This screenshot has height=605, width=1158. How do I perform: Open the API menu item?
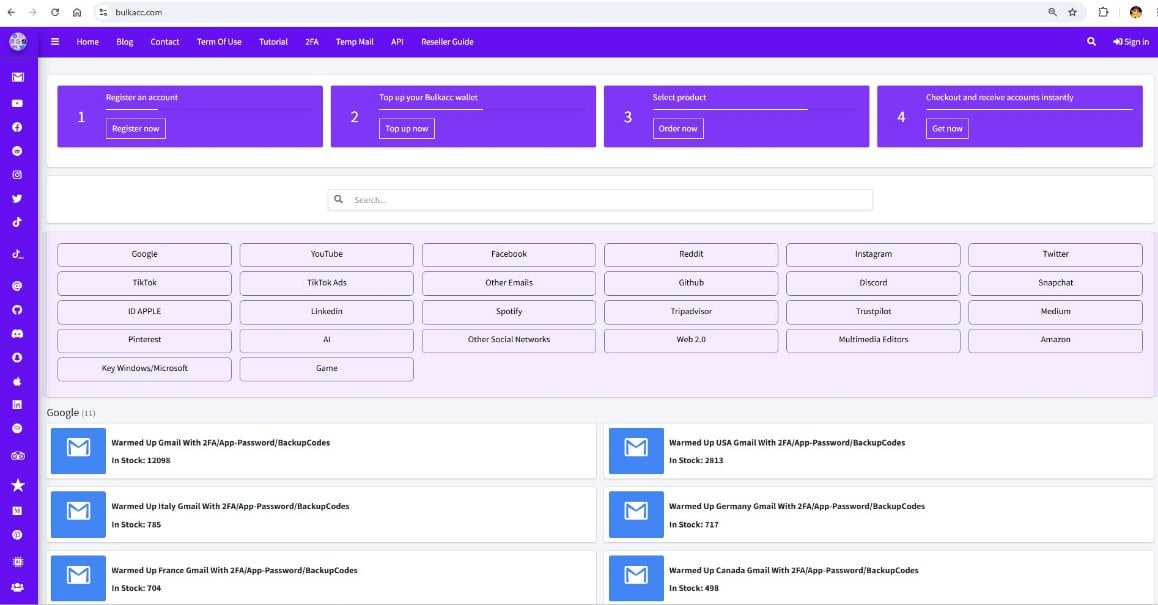(x=397, y=42)
